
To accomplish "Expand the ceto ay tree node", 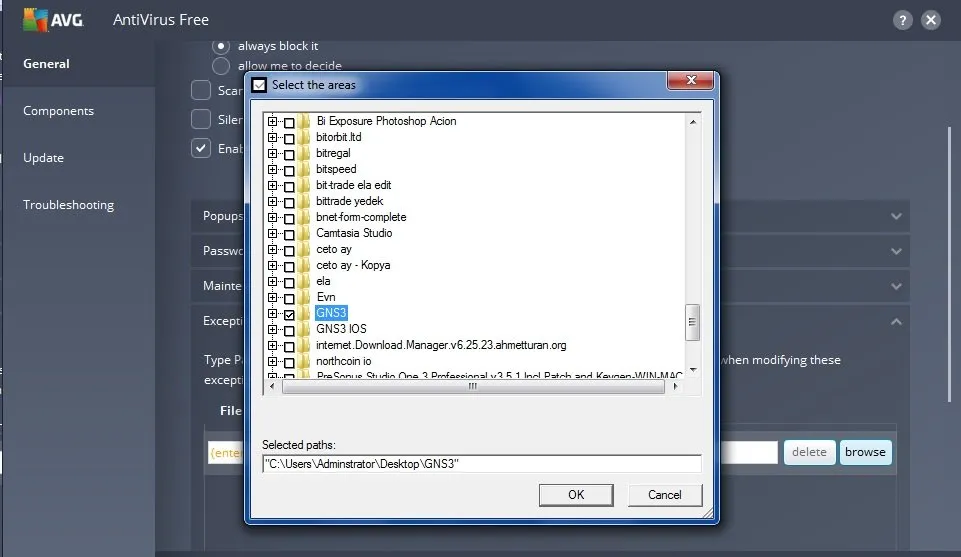I will tap(272, 249).
